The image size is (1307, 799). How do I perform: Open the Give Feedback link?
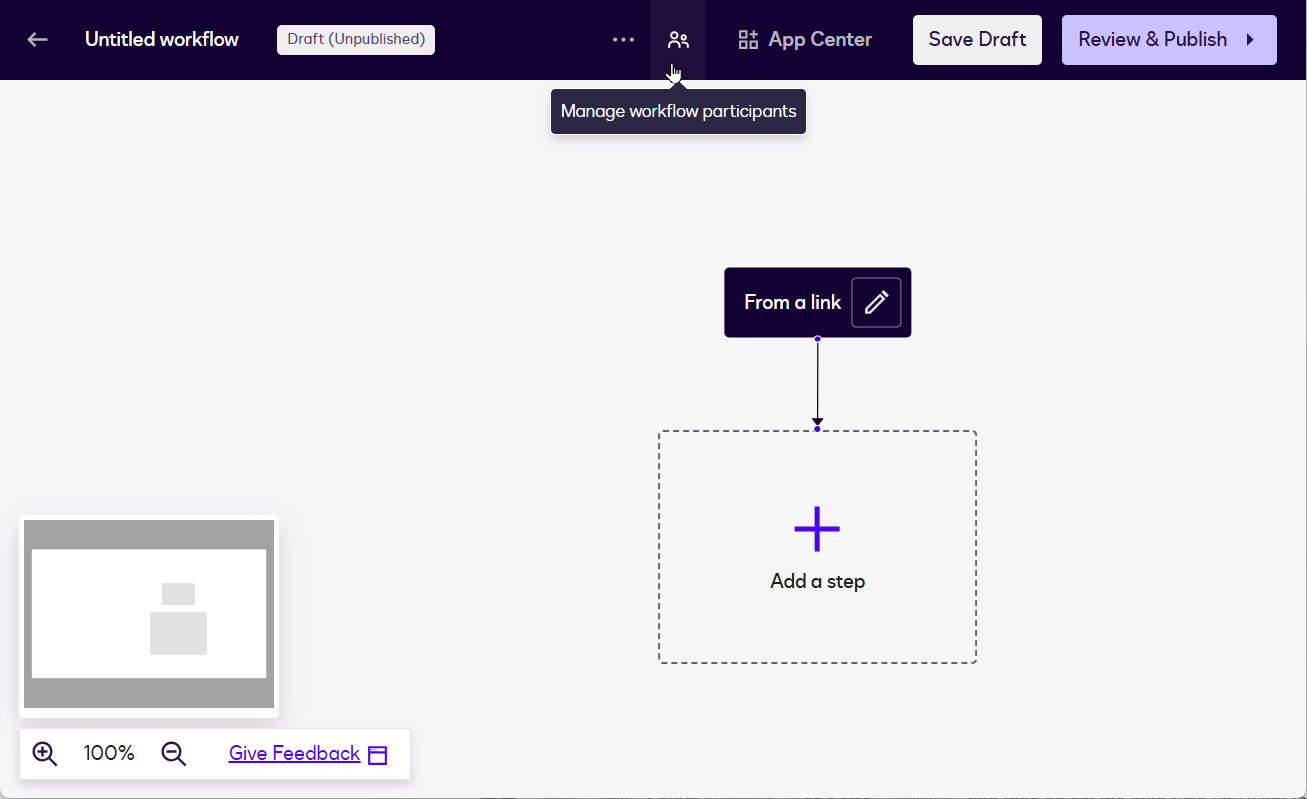pos(294,753)
